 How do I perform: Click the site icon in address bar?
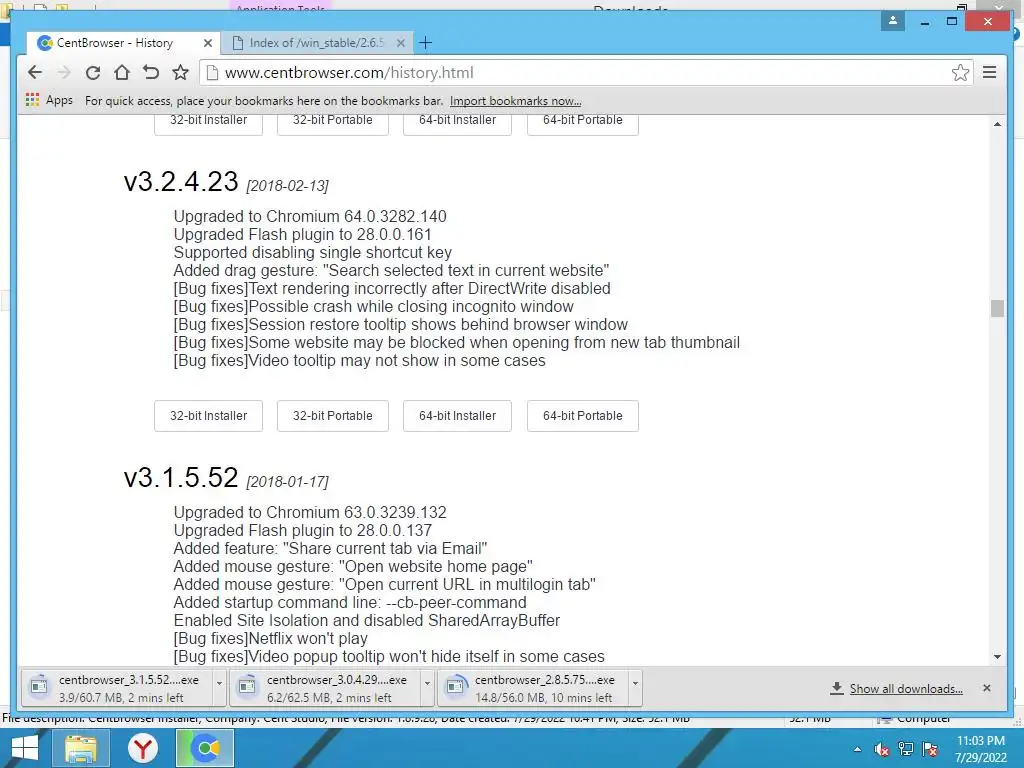click(x=212, y=72)
